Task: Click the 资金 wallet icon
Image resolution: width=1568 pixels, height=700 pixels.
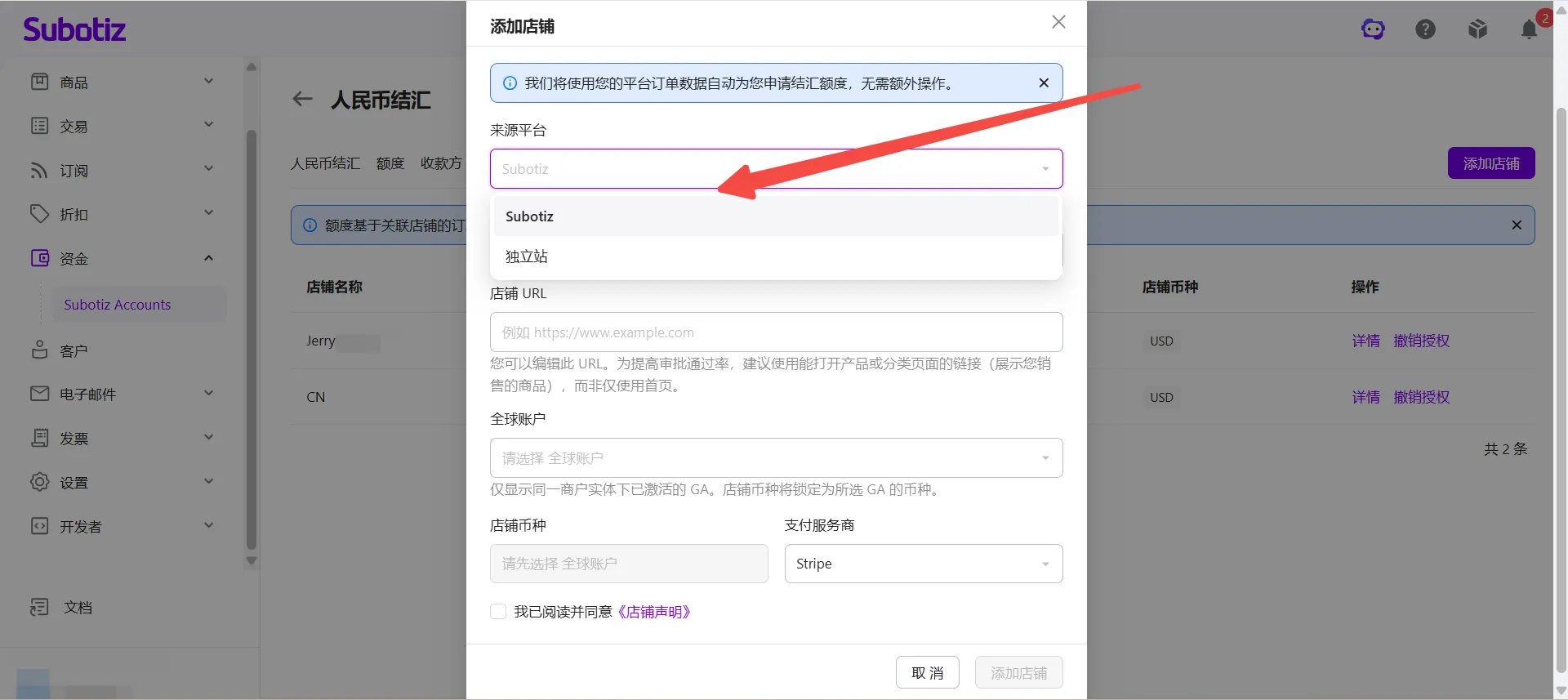Action: click(40, 258)
